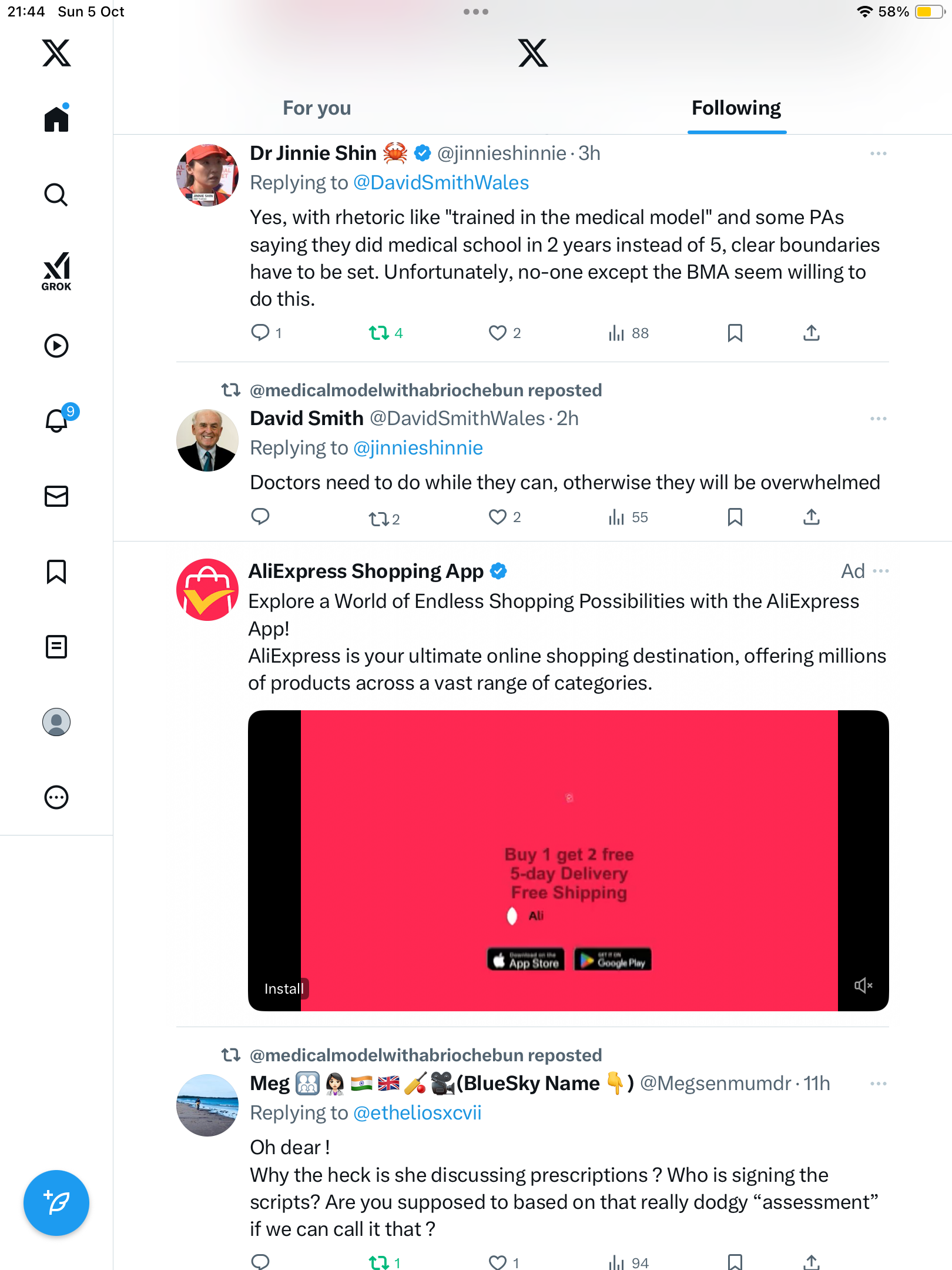
Task: Open Messages envelope icon
Action: coord(56,496)
